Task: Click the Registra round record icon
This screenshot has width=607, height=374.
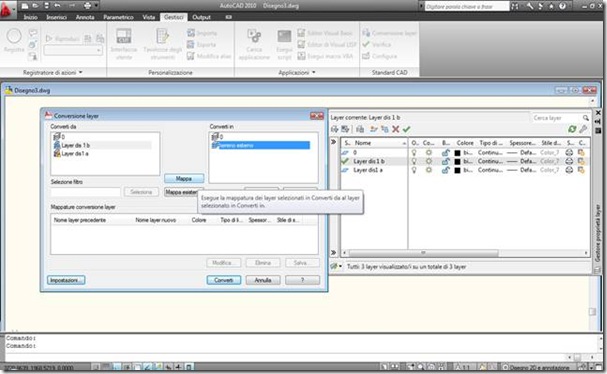Action: pos(14,36)
